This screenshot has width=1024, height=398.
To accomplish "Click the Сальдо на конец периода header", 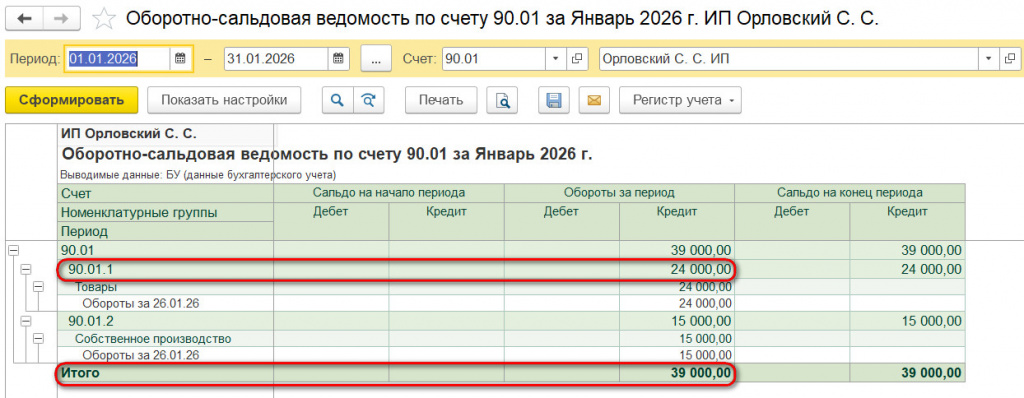I will tap(850, 193).
